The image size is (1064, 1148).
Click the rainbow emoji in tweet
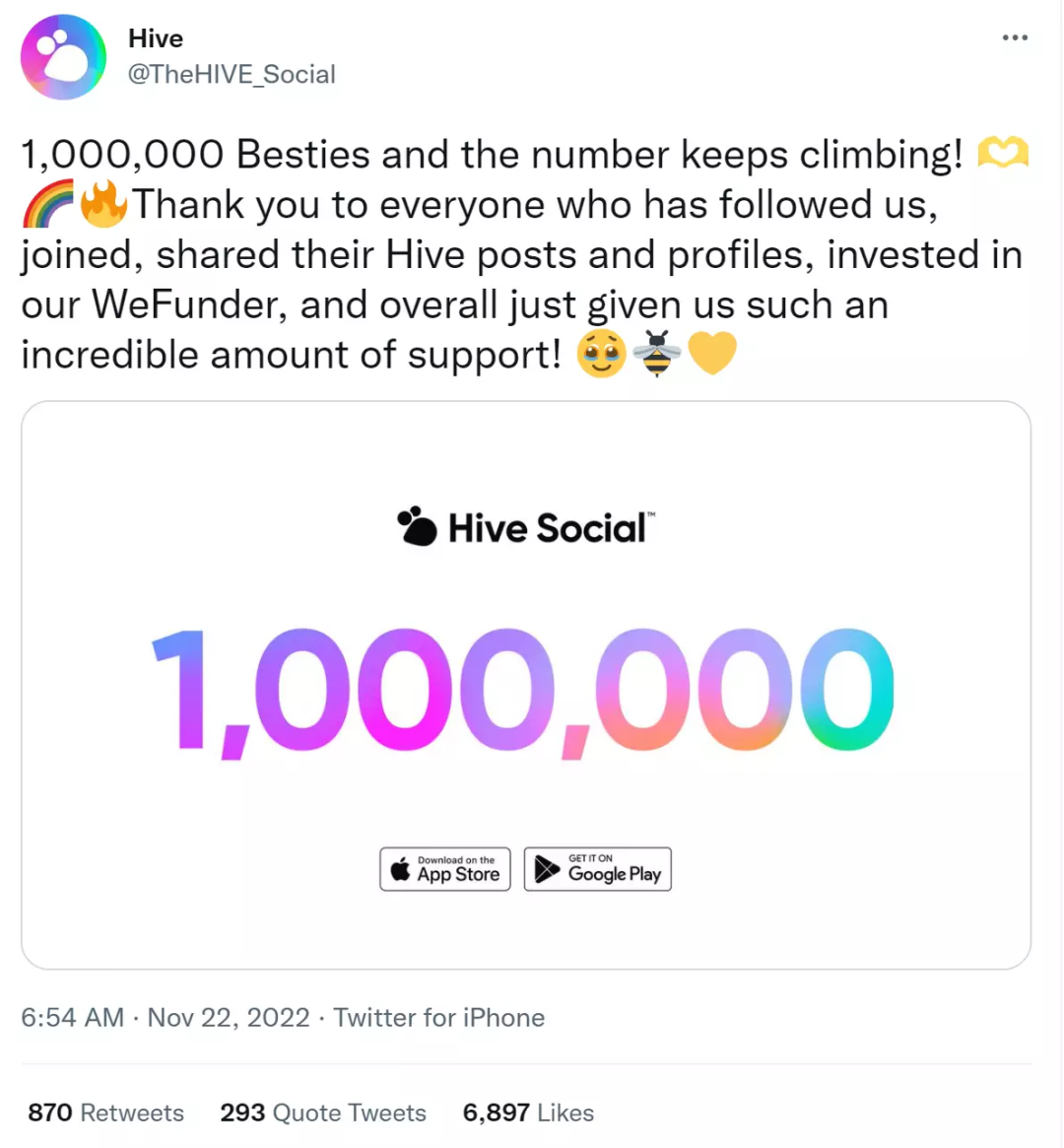coord(48,205)
